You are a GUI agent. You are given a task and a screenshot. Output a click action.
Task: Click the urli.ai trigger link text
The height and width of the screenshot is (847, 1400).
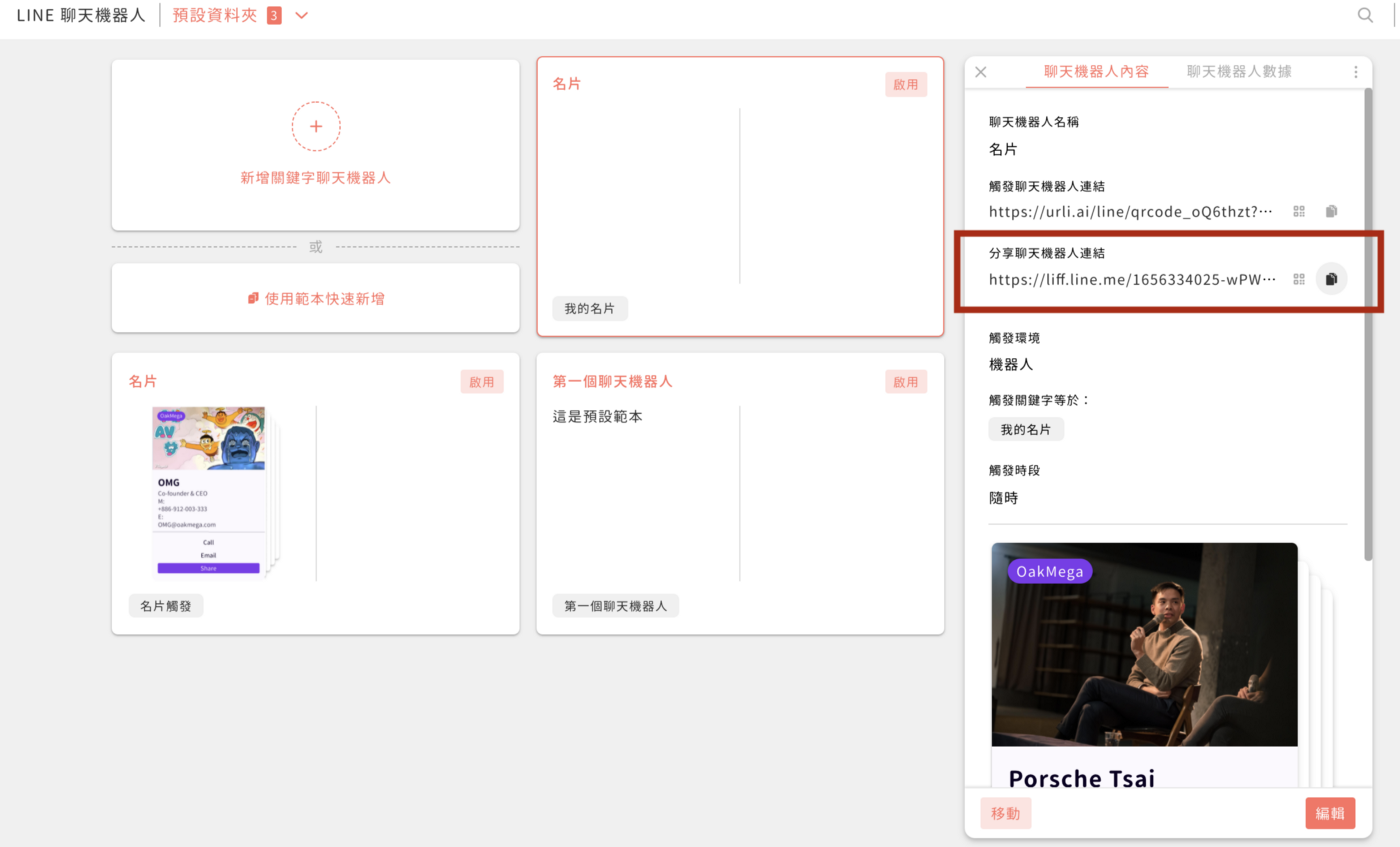[x=1132, y=211]
